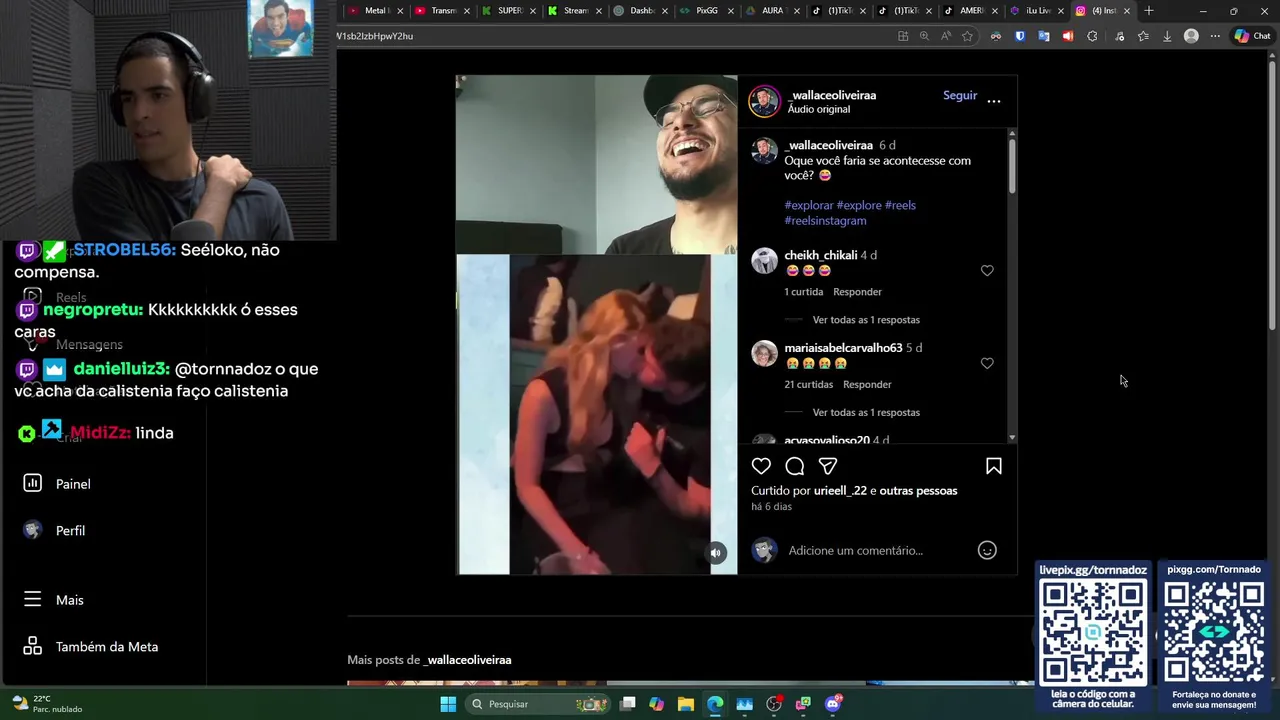
Task: Open the emoji picker in comment box
Action: click(987, 550)
